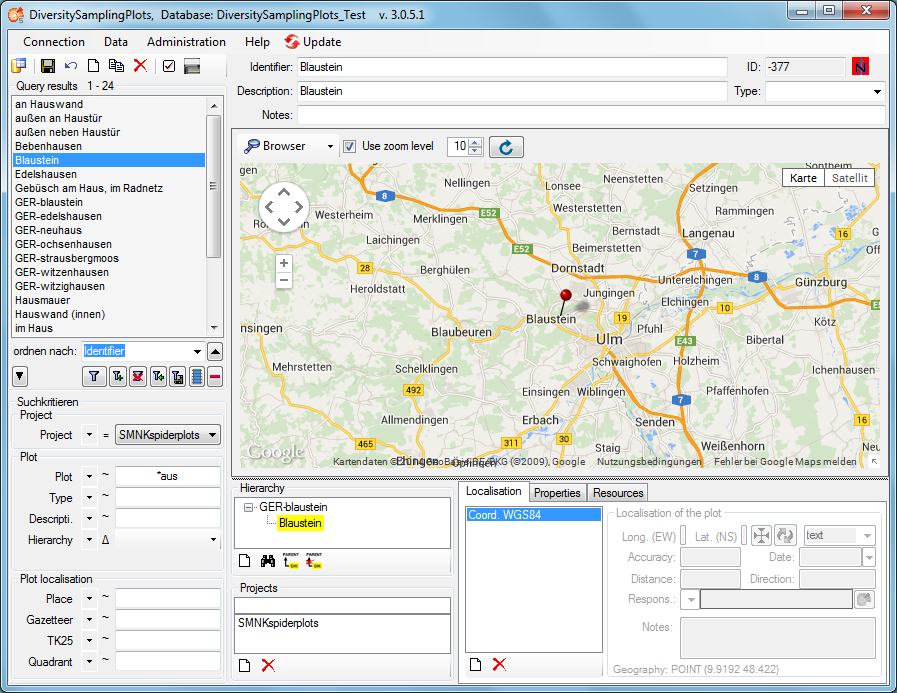
Task: Start the query with the filter funnel
Action: (x=94, y=377)
